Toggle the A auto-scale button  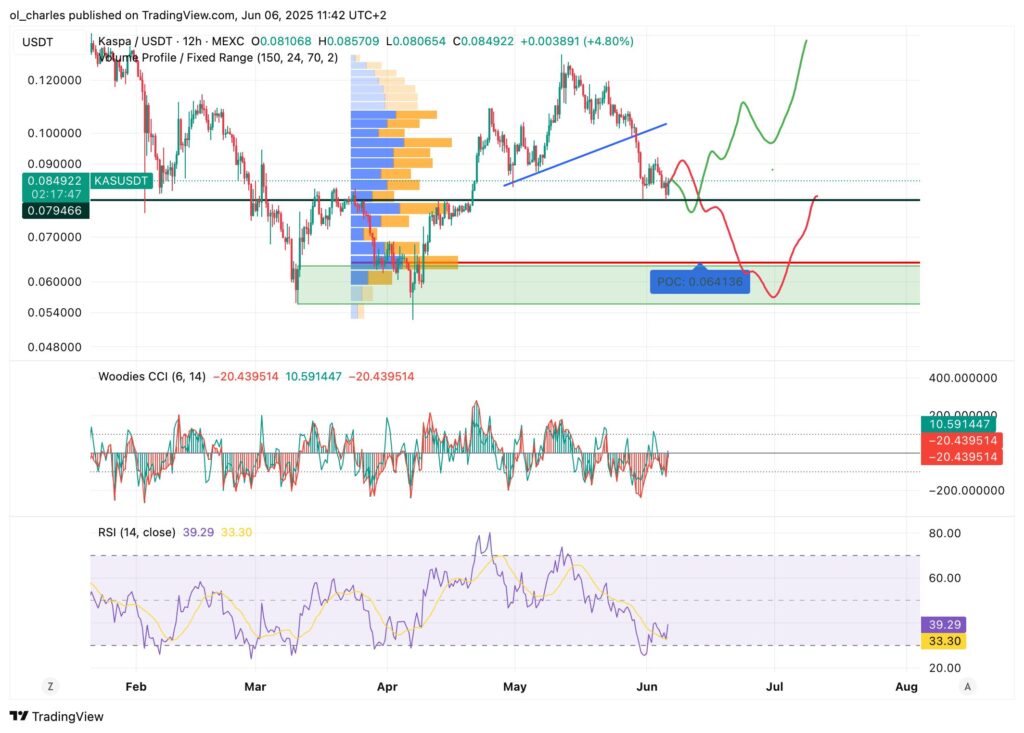click(x=967, y=686)
